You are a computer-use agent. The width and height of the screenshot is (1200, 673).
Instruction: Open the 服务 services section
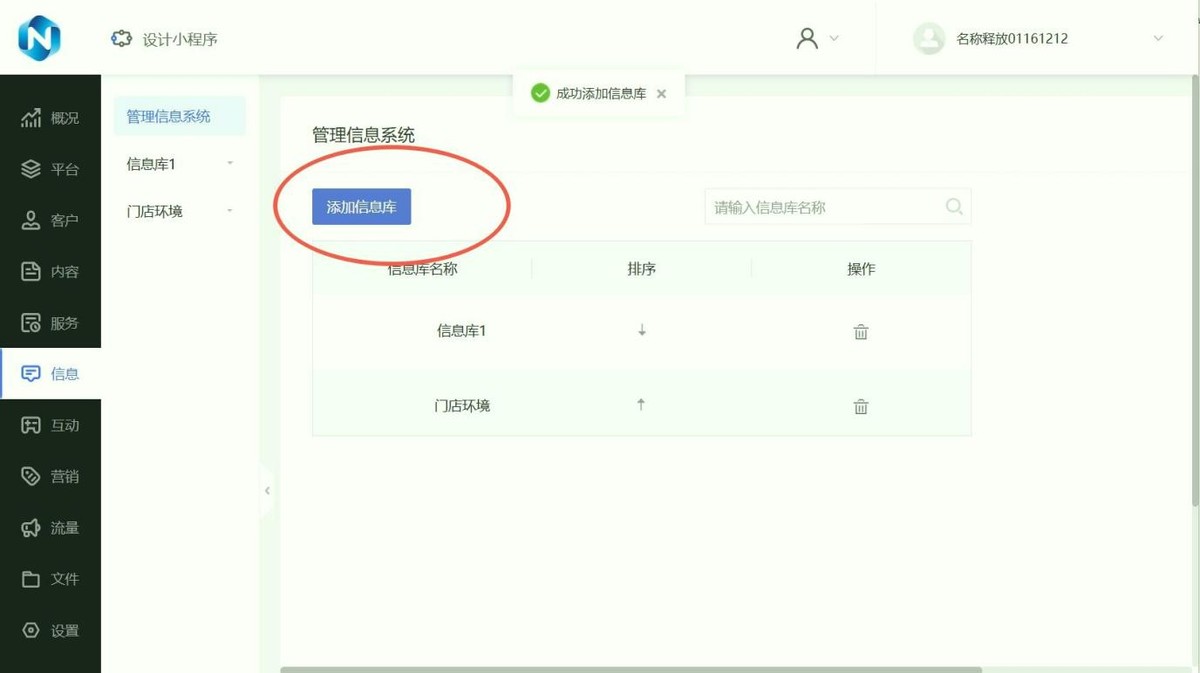click(50, 322)
